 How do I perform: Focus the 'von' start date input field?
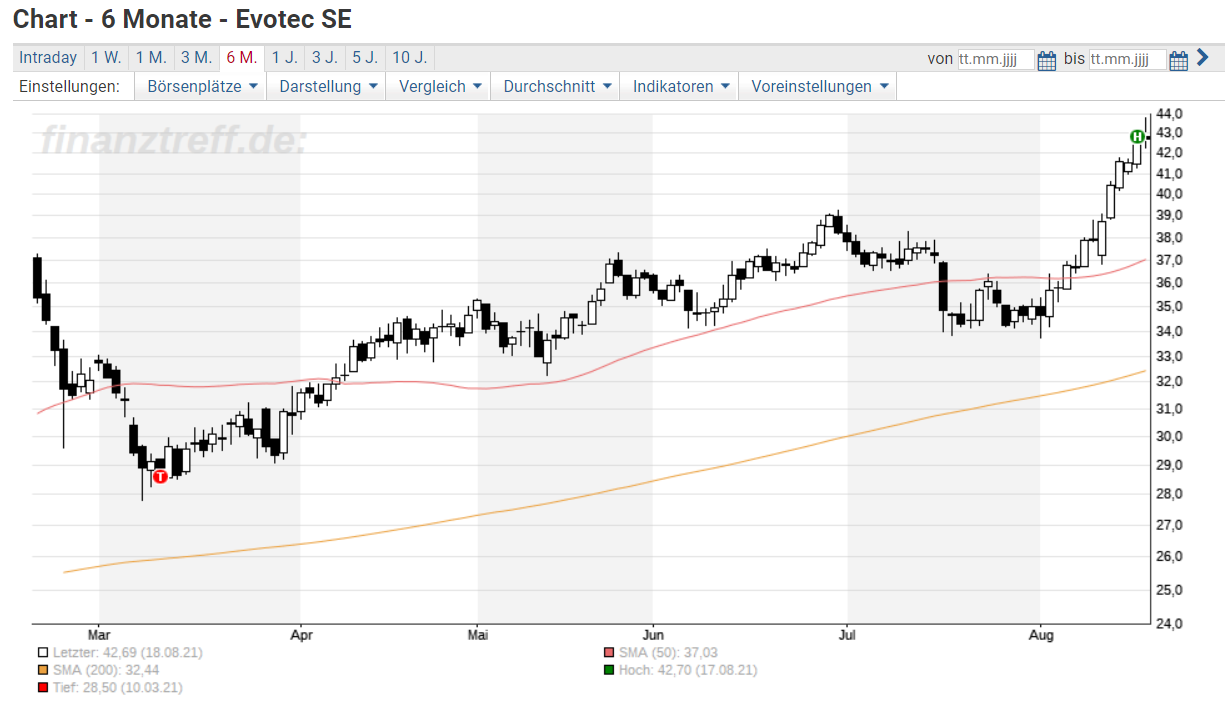(995, 60)
